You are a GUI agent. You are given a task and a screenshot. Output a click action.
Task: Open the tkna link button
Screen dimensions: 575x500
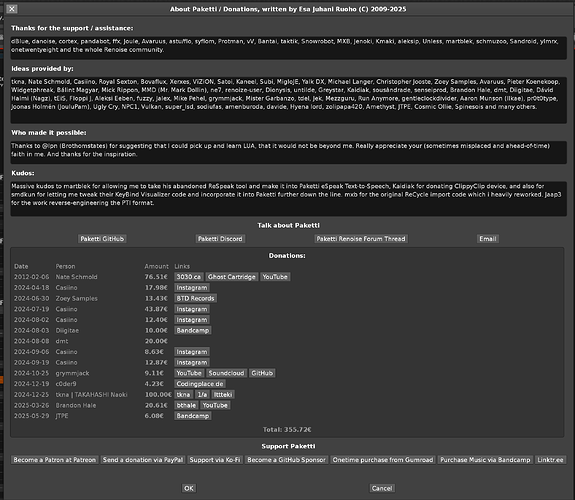point(183,394)
